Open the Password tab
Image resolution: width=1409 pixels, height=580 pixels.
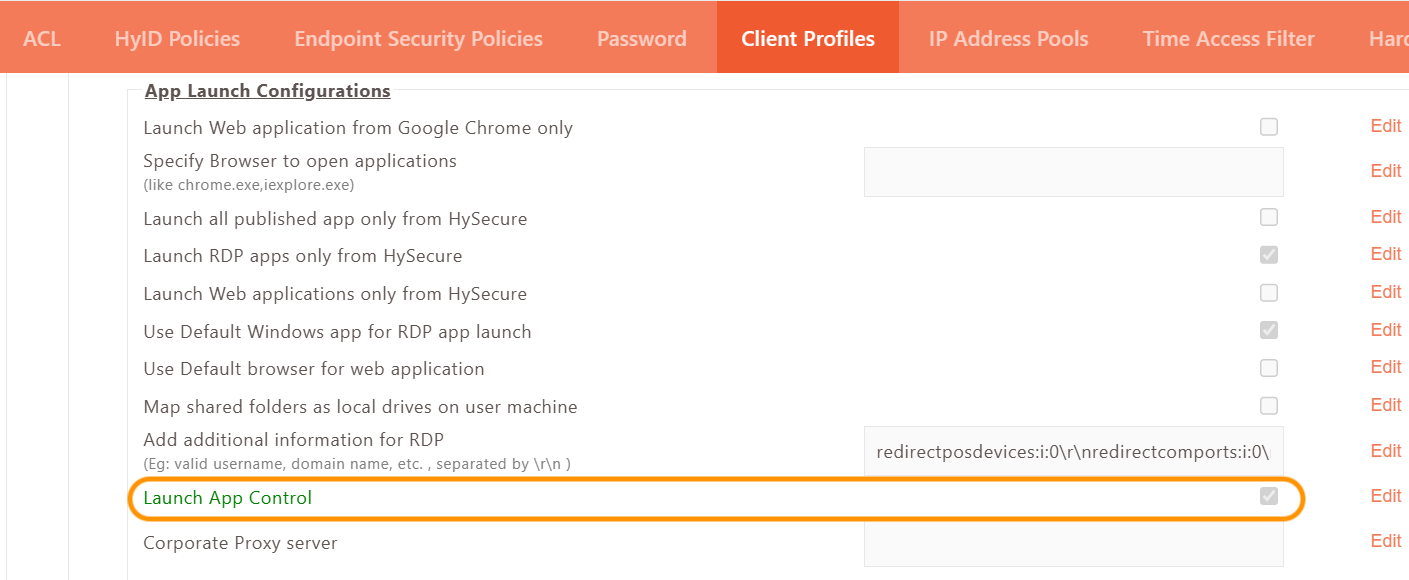[641, 39]
